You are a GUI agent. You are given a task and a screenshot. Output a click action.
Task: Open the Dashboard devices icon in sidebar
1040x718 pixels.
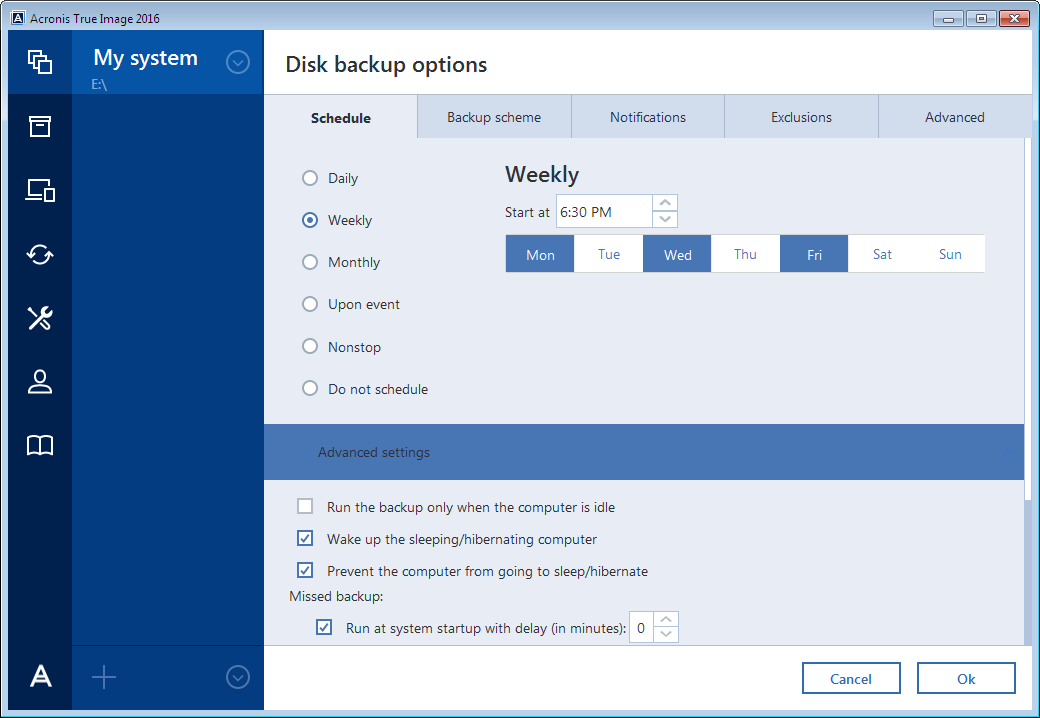coord(39,190)
